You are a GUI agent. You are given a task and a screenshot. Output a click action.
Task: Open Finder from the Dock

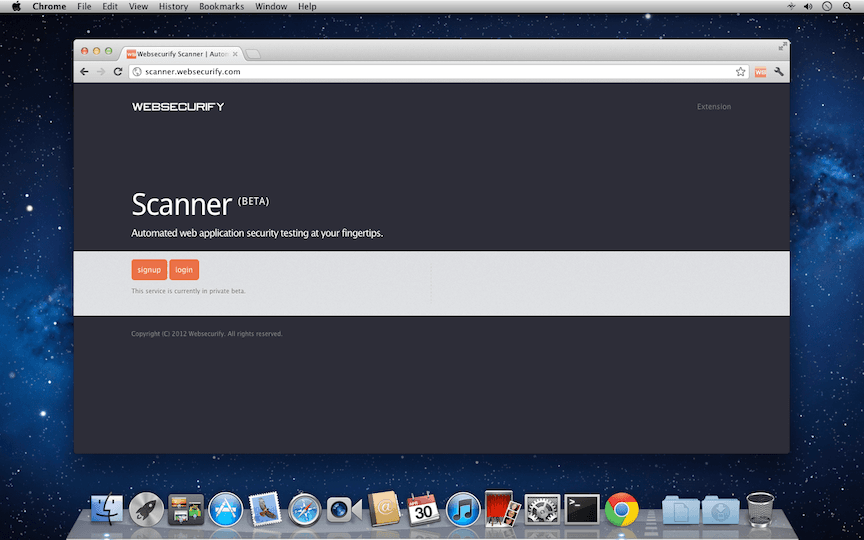tap(106, 509)
